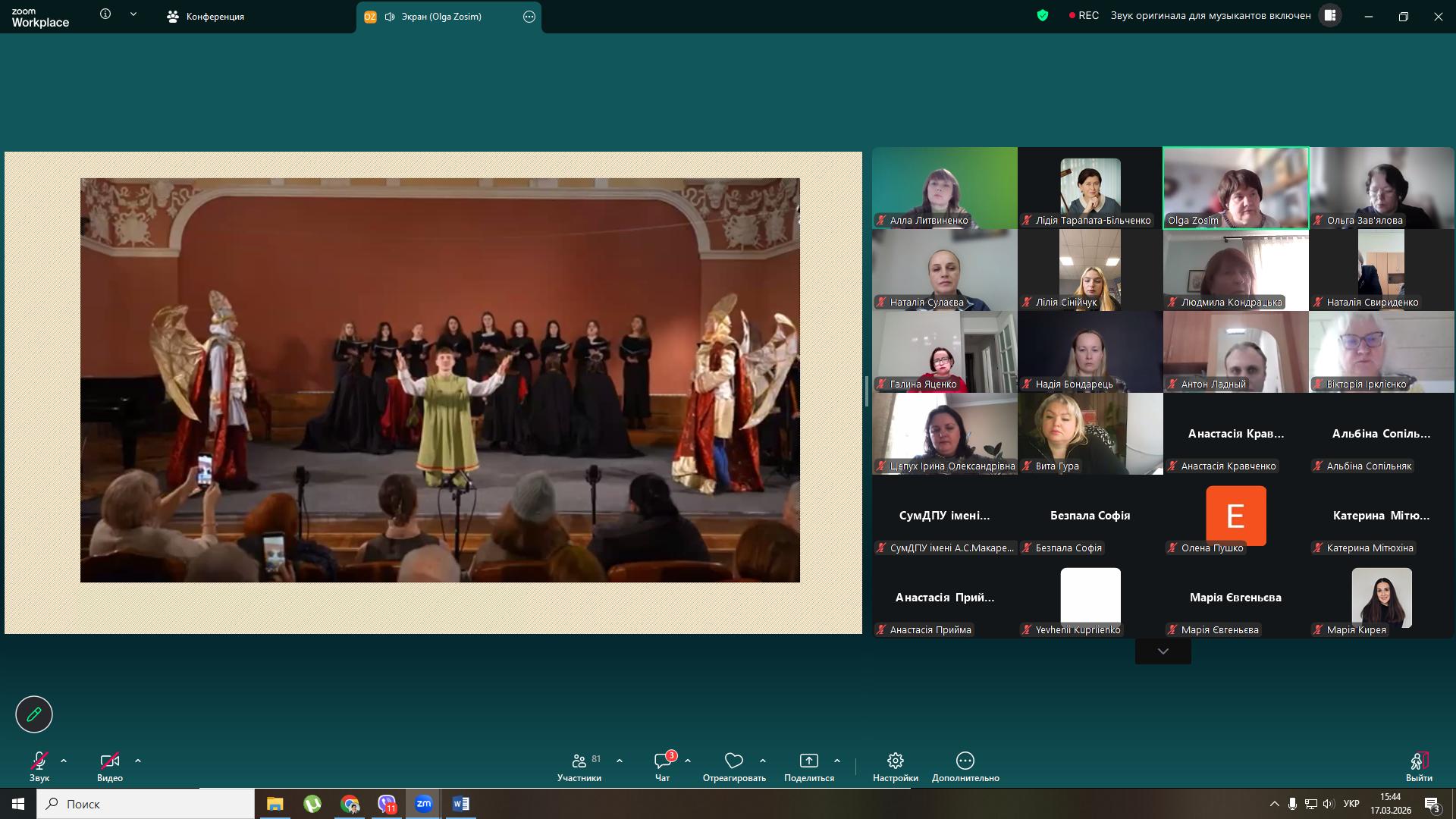Open the annotation pencil tool
Screen dimensions: 1456x819
tap(34, 714)
